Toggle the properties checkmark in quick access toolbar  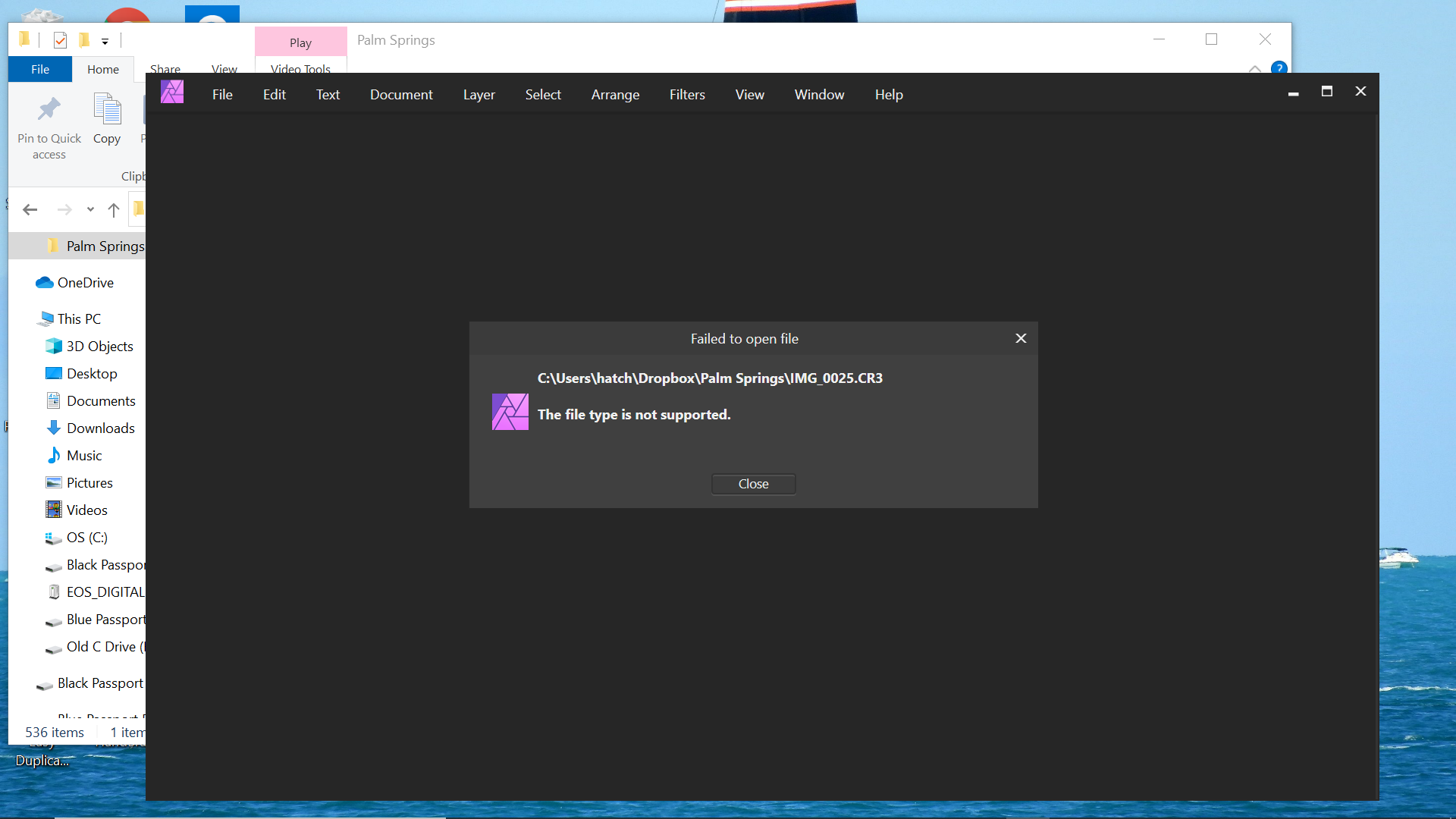pyautogui.click(x=61, y=40)
